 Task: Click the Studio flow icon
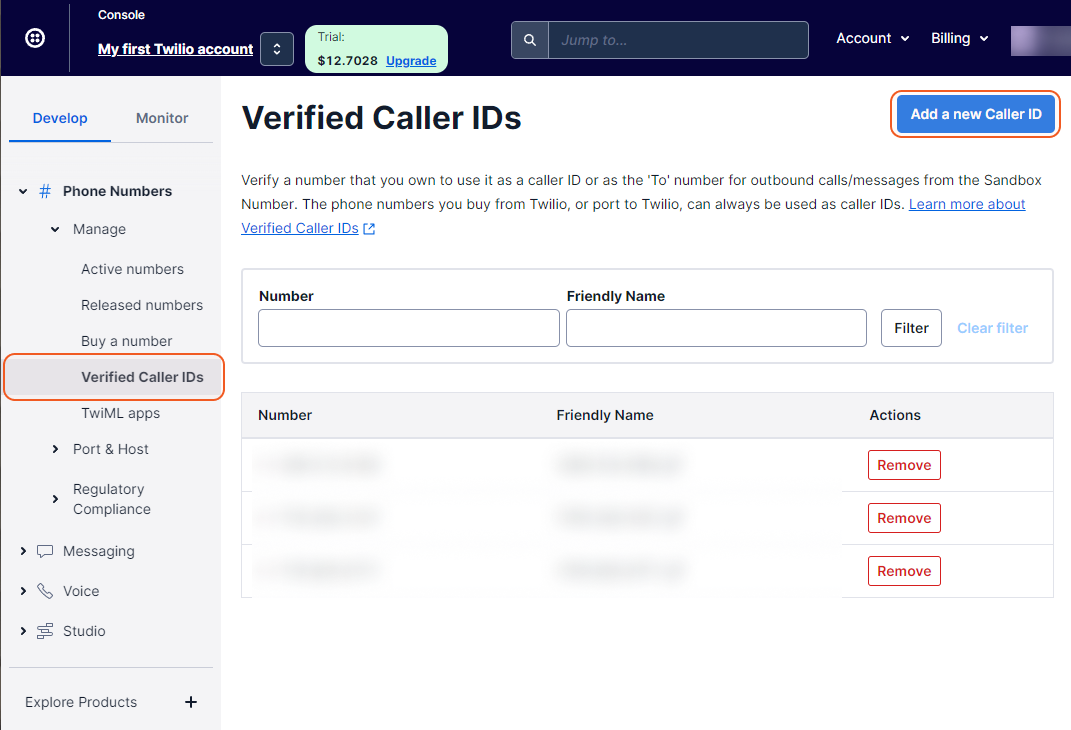(45, 631)
